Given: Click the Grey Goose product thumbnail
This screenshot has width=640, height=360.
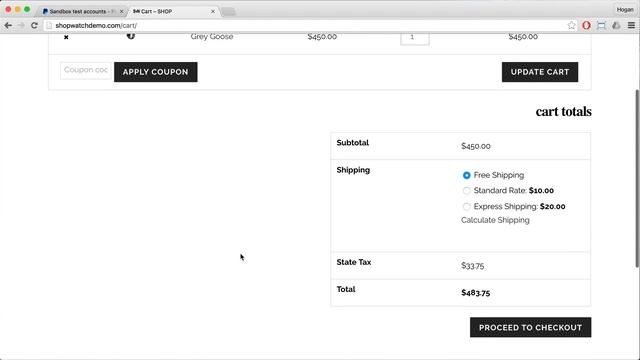Looking at the screenshot, I should pyautogui.click(x=131, y=36).
